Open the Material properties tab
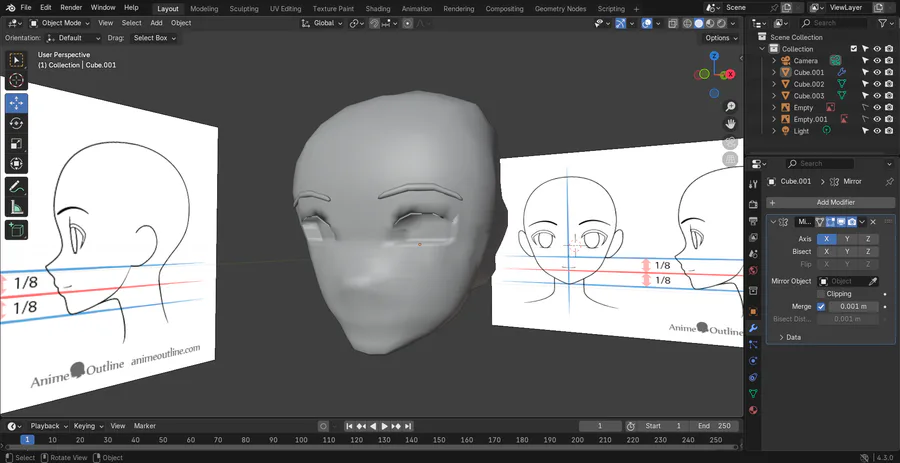Viewport: 900px width, 463px height. (754, 410)
